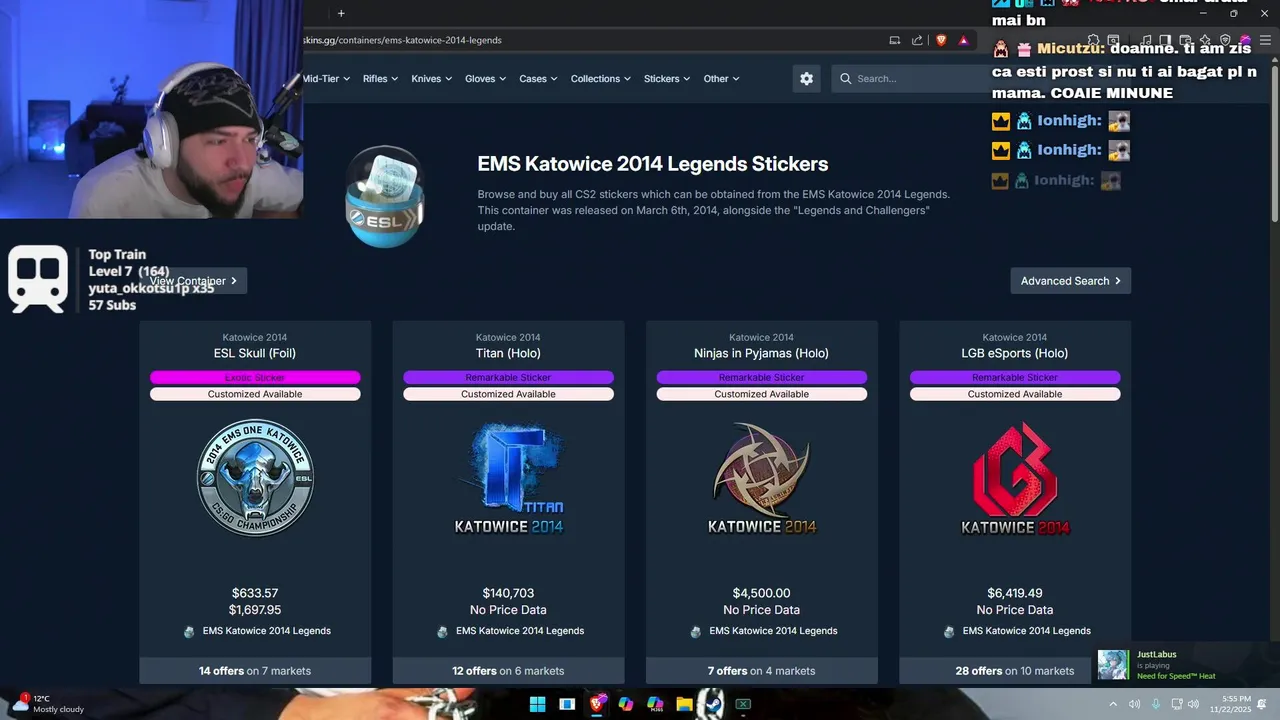Click the LGB eSports (Holo) title
Screen dimensions: 1280x720
pyautogui.click(x=1015, y=353)
